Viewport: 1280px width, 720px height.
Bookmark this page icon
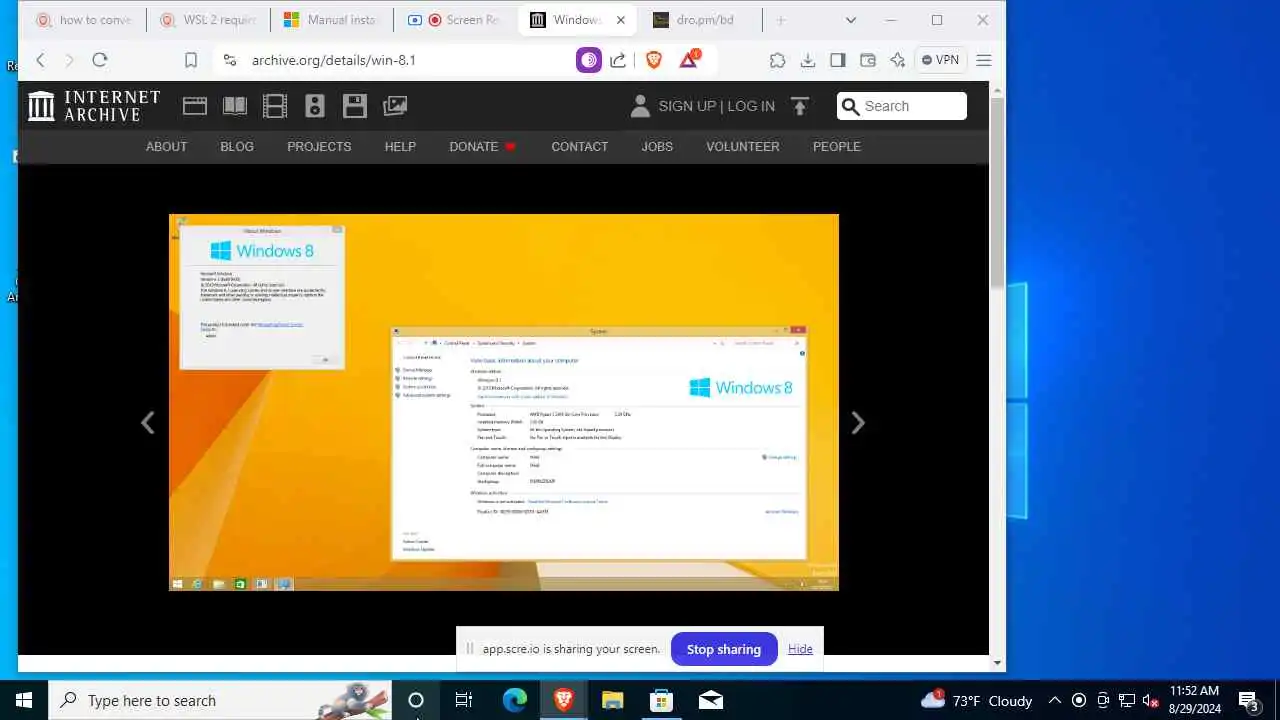click(191, 60)
